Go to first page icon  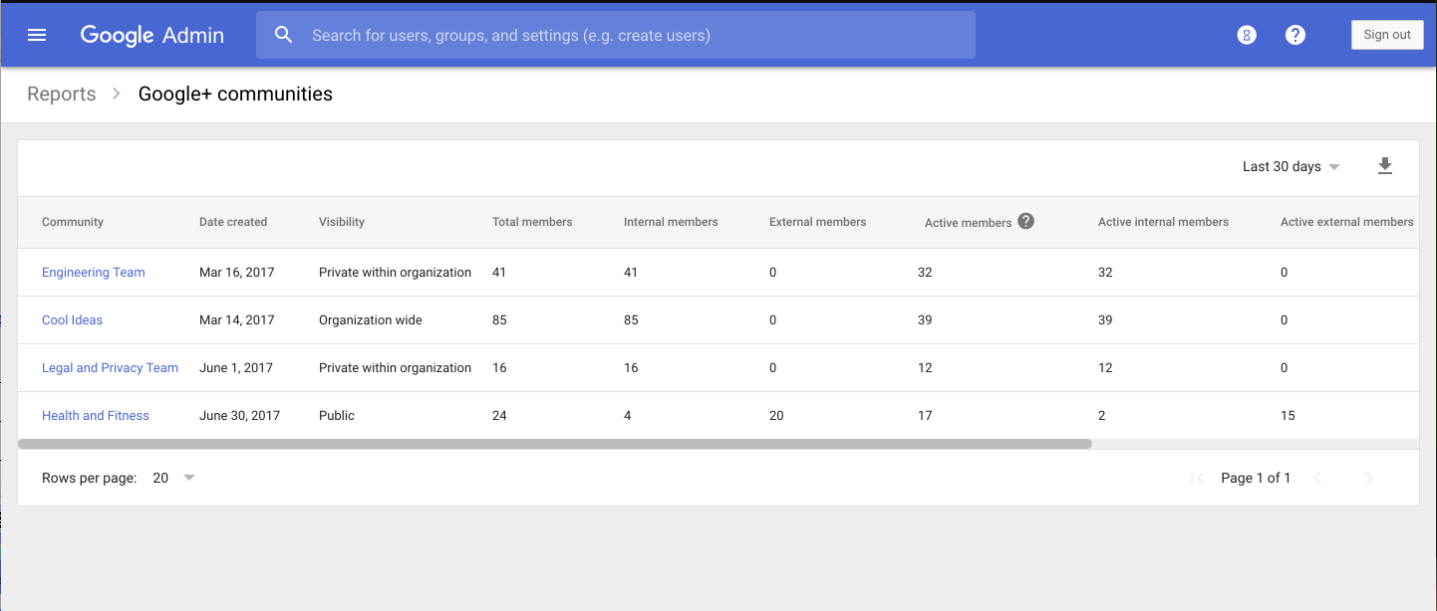click(1197, 478)
